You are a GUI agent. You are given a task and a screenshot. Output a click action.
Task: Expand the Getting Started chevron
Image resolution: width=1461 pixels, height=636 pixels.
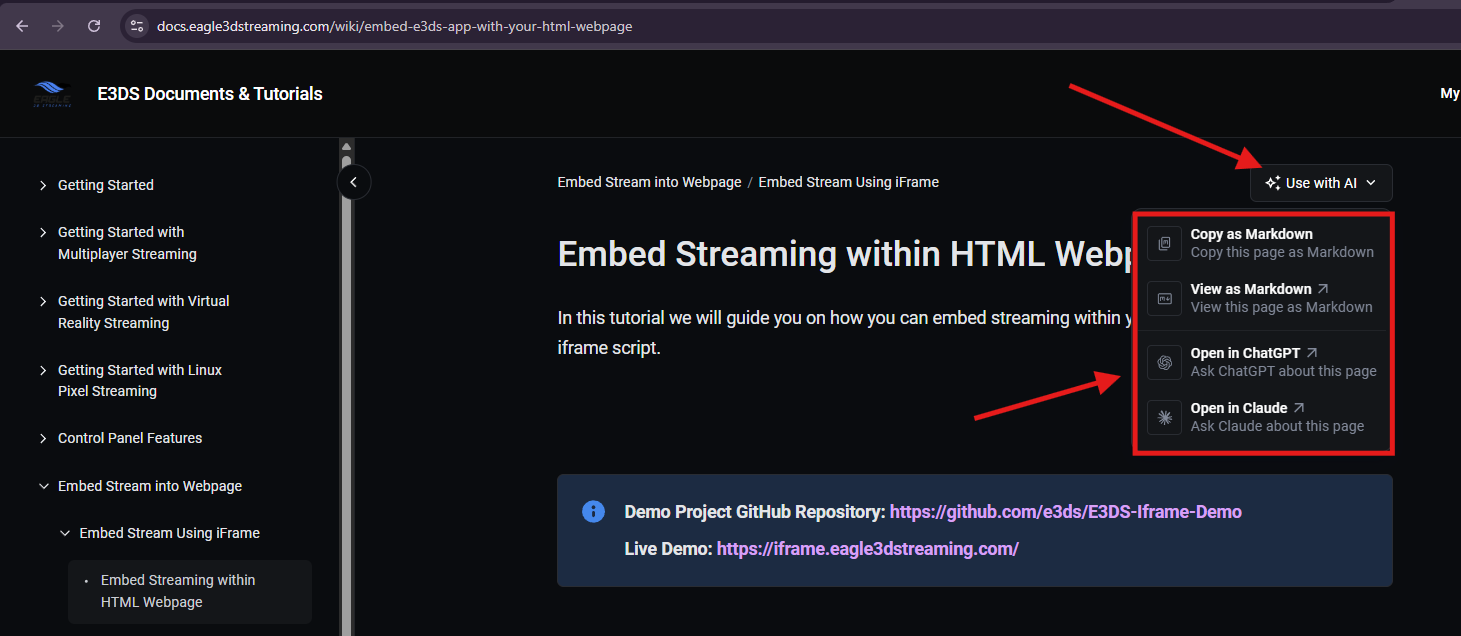click(x=43, y=185)
